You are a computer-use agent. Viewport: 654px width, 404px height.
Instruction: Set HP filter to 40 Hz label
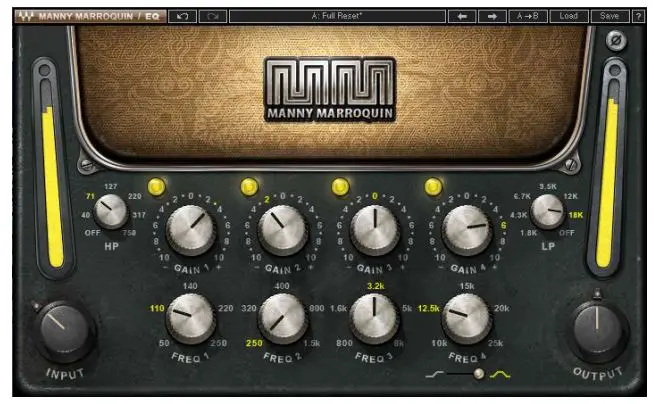tap(86, 215)
